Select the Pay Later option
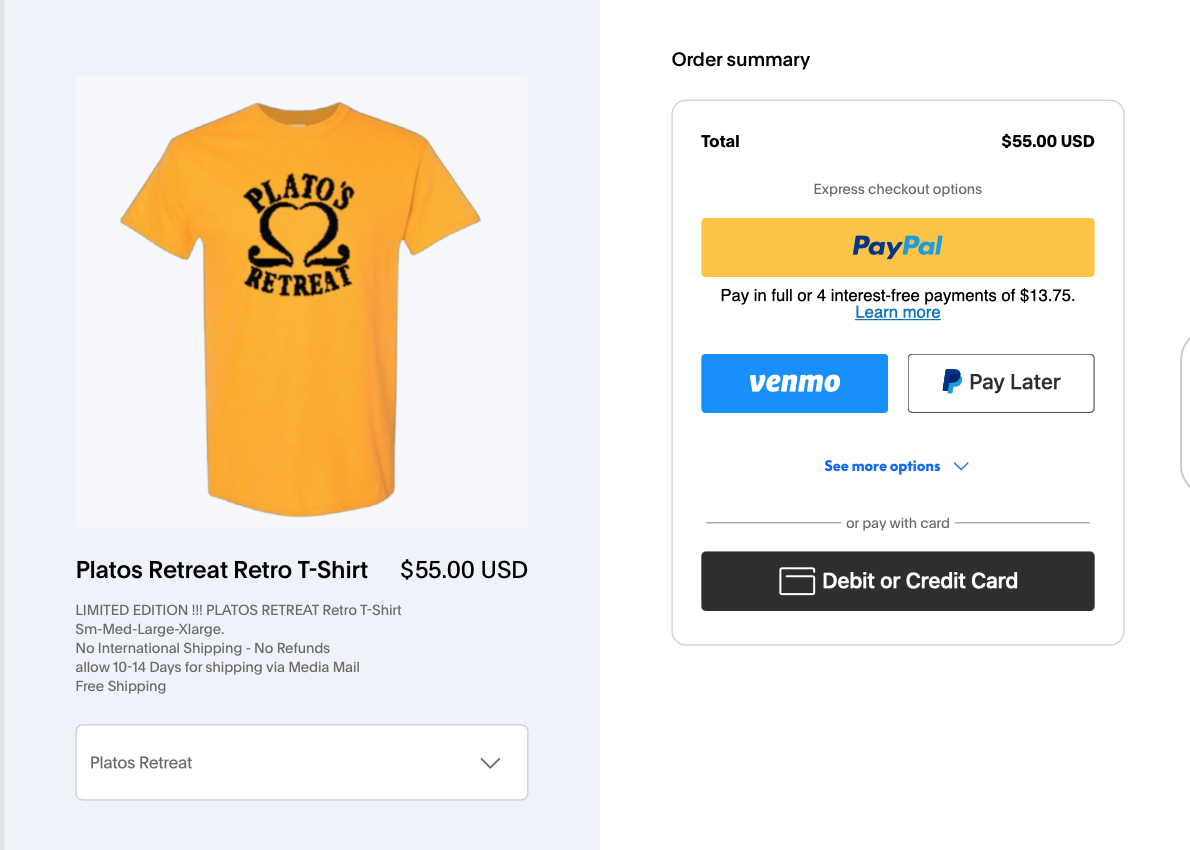Viewport: 1190px width, 850px height. (1000, 383)
